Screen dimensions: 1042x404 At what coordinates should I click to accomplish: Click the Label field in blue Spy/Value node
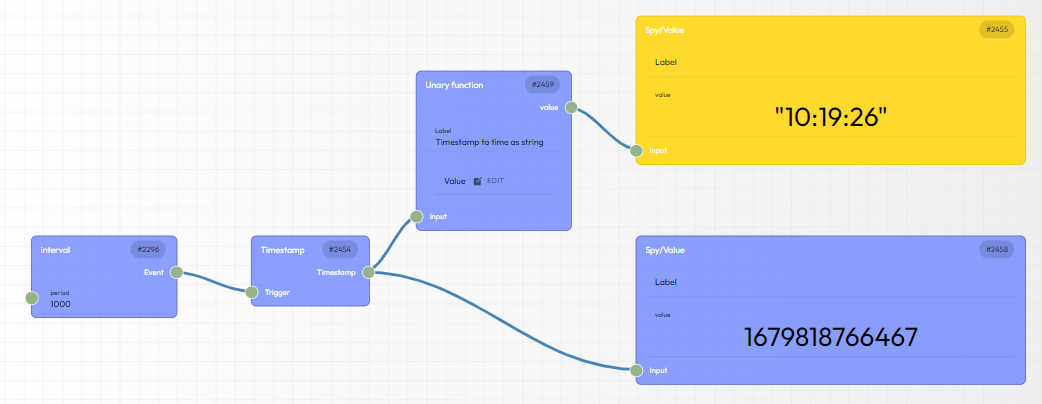(x=830, y=282)
